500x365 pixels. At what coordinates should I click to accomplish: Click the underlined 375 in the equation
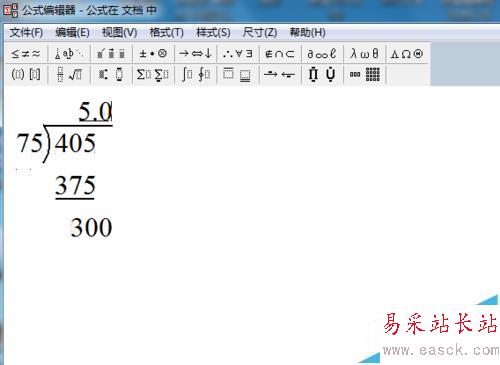coord(75,186)
